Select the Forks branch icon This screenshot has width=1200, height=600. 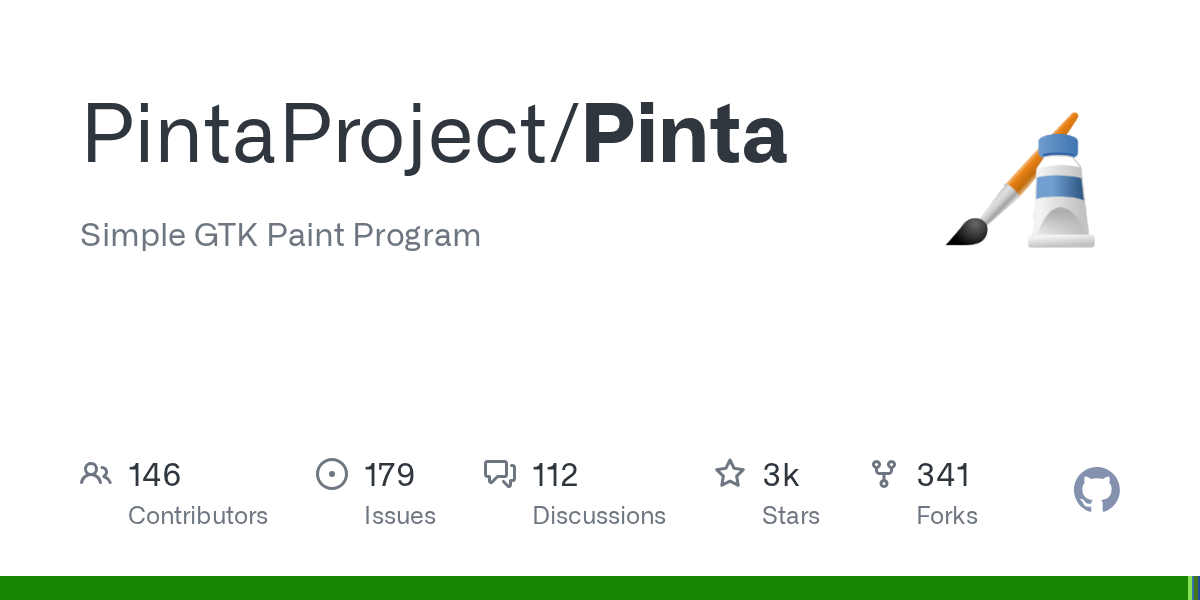click(x=884, y=474)
